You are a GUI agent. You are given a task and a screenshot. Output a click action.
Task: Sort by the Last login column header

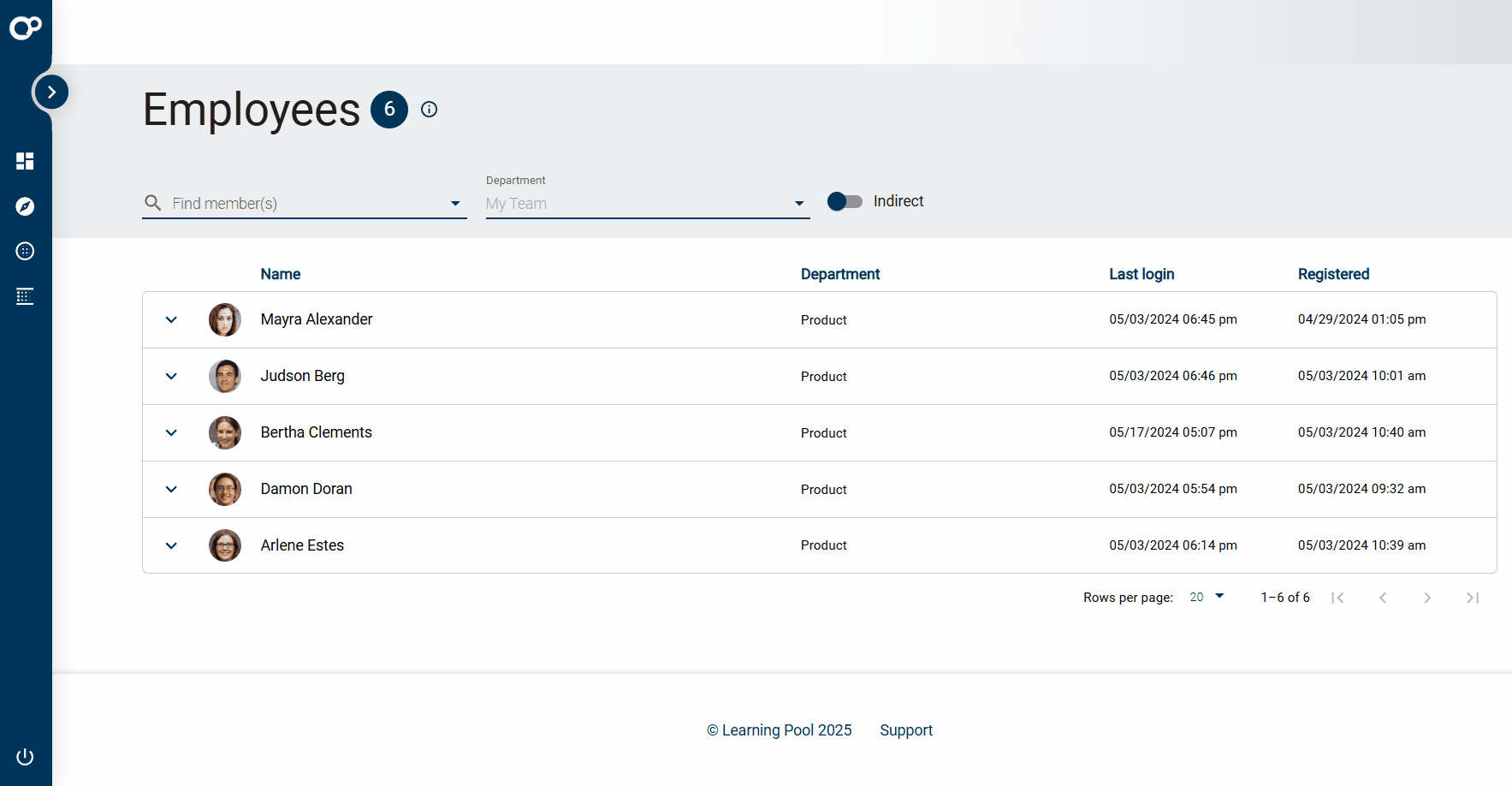(x=1141, y=274)
